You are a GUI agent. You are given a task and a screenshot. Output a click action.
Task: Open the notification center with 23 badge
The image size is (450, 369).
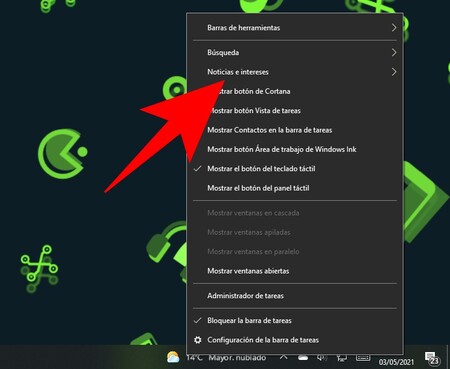432,358
